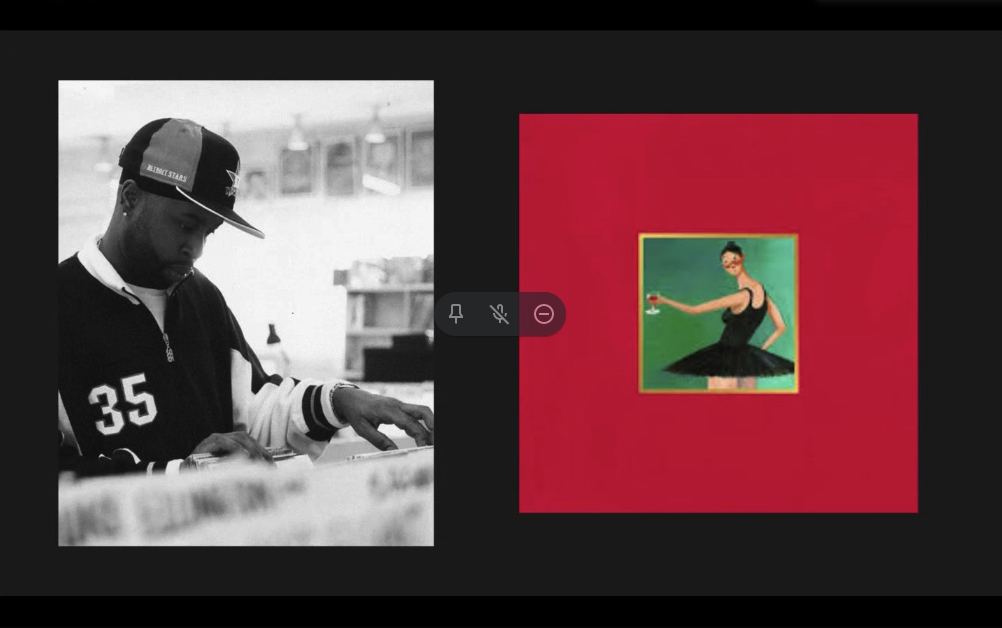This screenshot has width=1002, height=628.
Task: Remove the participant with the minus icon
Action: pos(544,314)
